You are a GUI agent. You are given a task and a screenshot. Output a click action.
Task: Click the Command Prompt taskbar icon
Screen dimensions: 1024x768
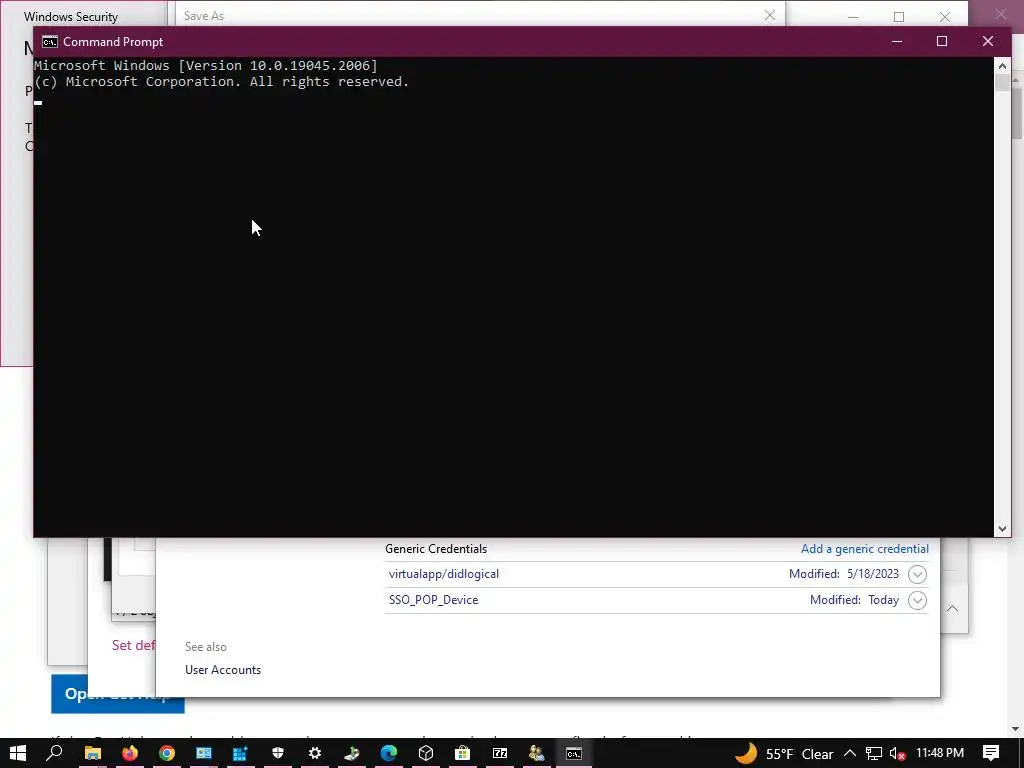pos(574,753)
